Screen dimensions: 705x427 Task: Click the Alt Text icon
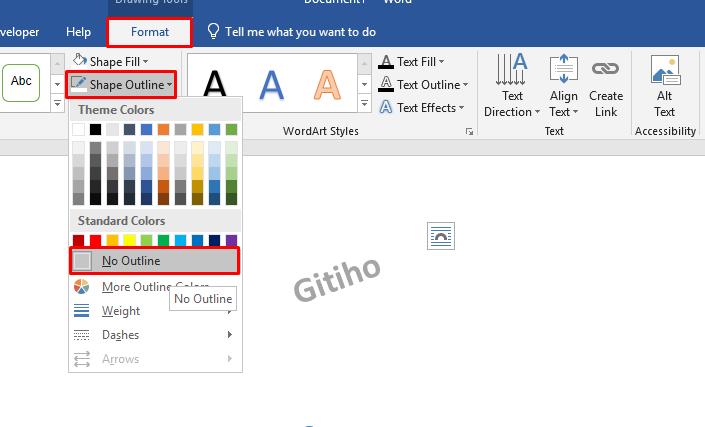click(x=665, y=72)
